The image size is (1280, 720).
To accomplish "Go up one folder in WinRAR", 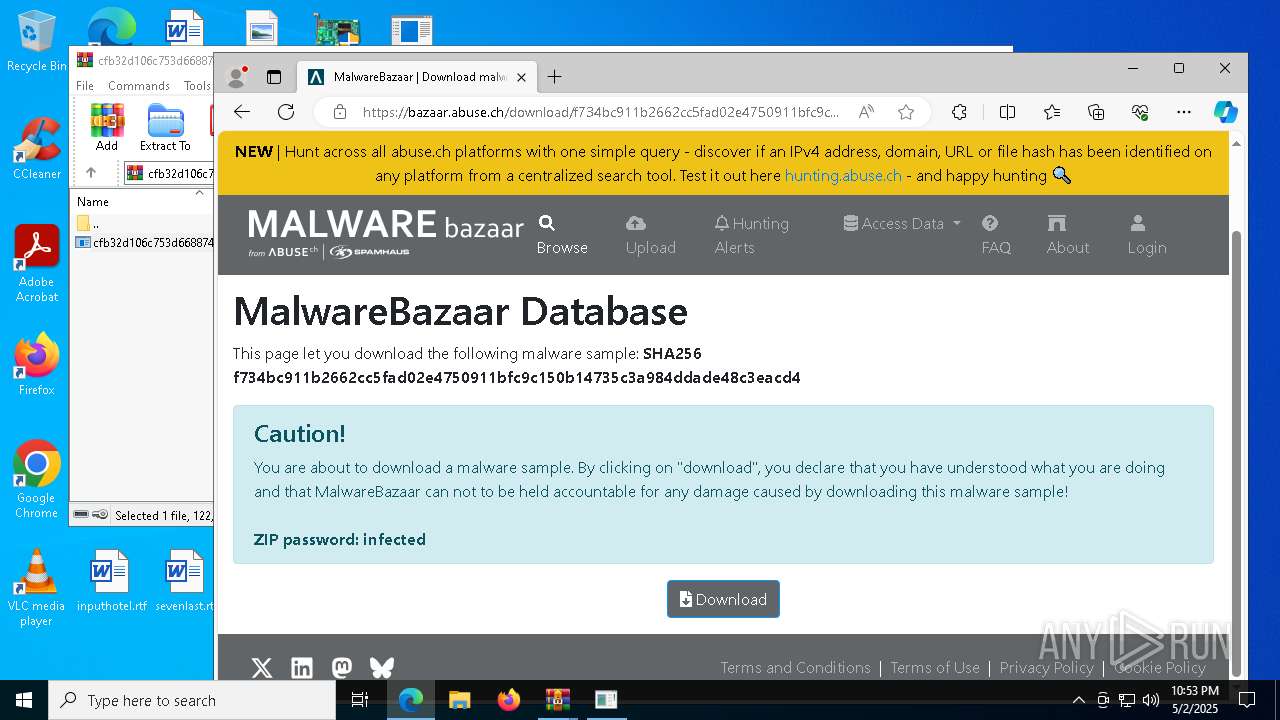I will (x=91, y=173).
